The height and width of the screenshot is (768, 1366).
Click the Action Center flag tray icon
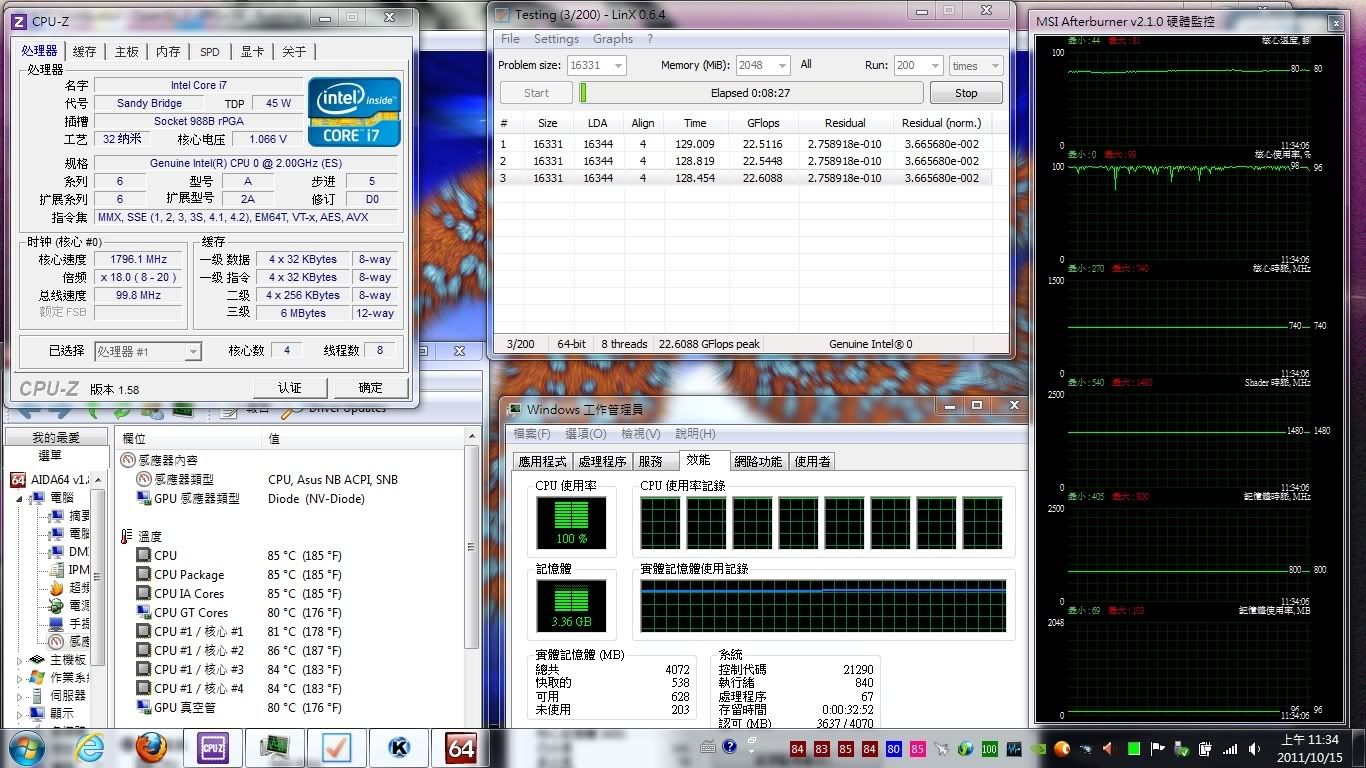1157,749
